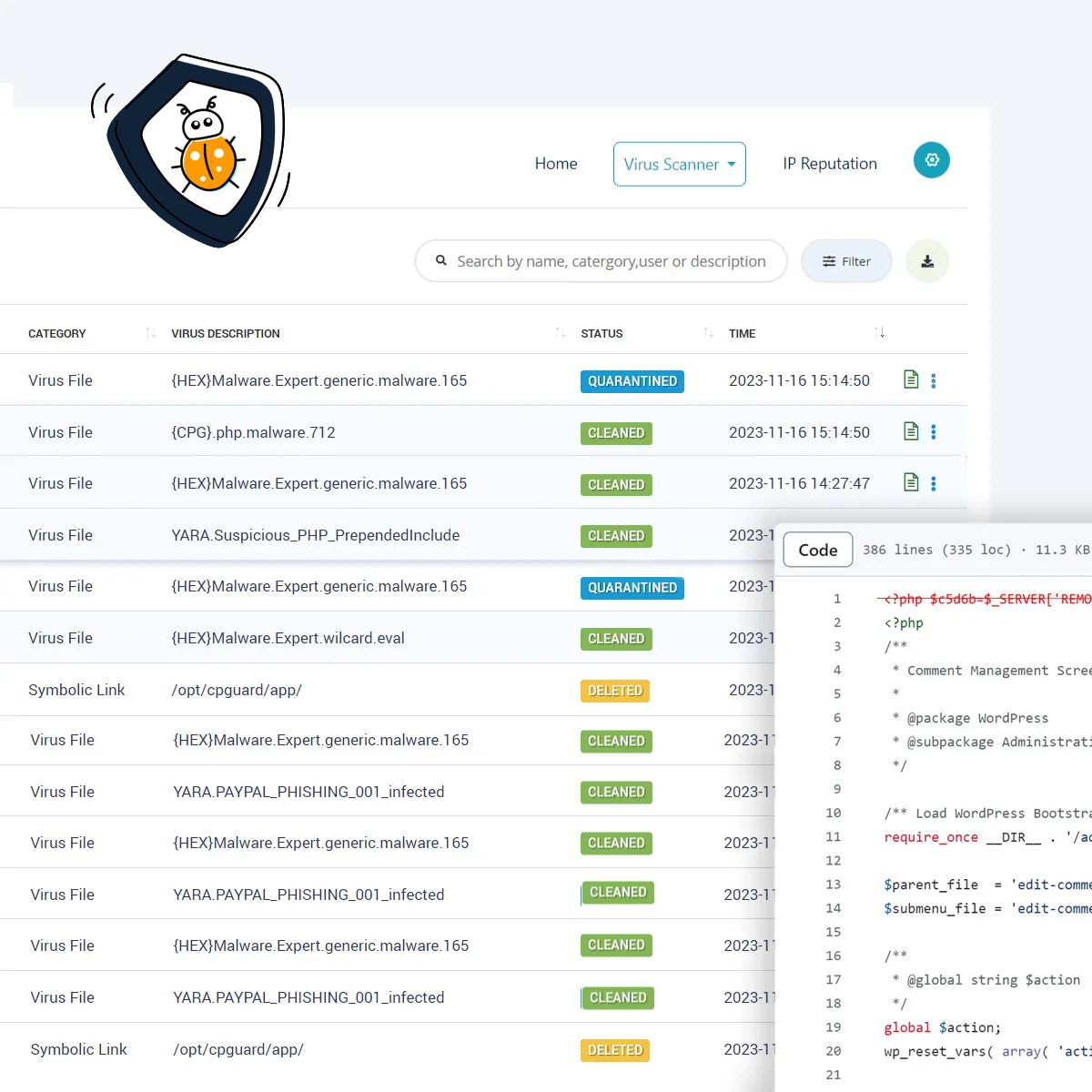The height and width of the screenshot is (1092, 1092).
Task: Click the CATEGORY column header
Action: 57,334
